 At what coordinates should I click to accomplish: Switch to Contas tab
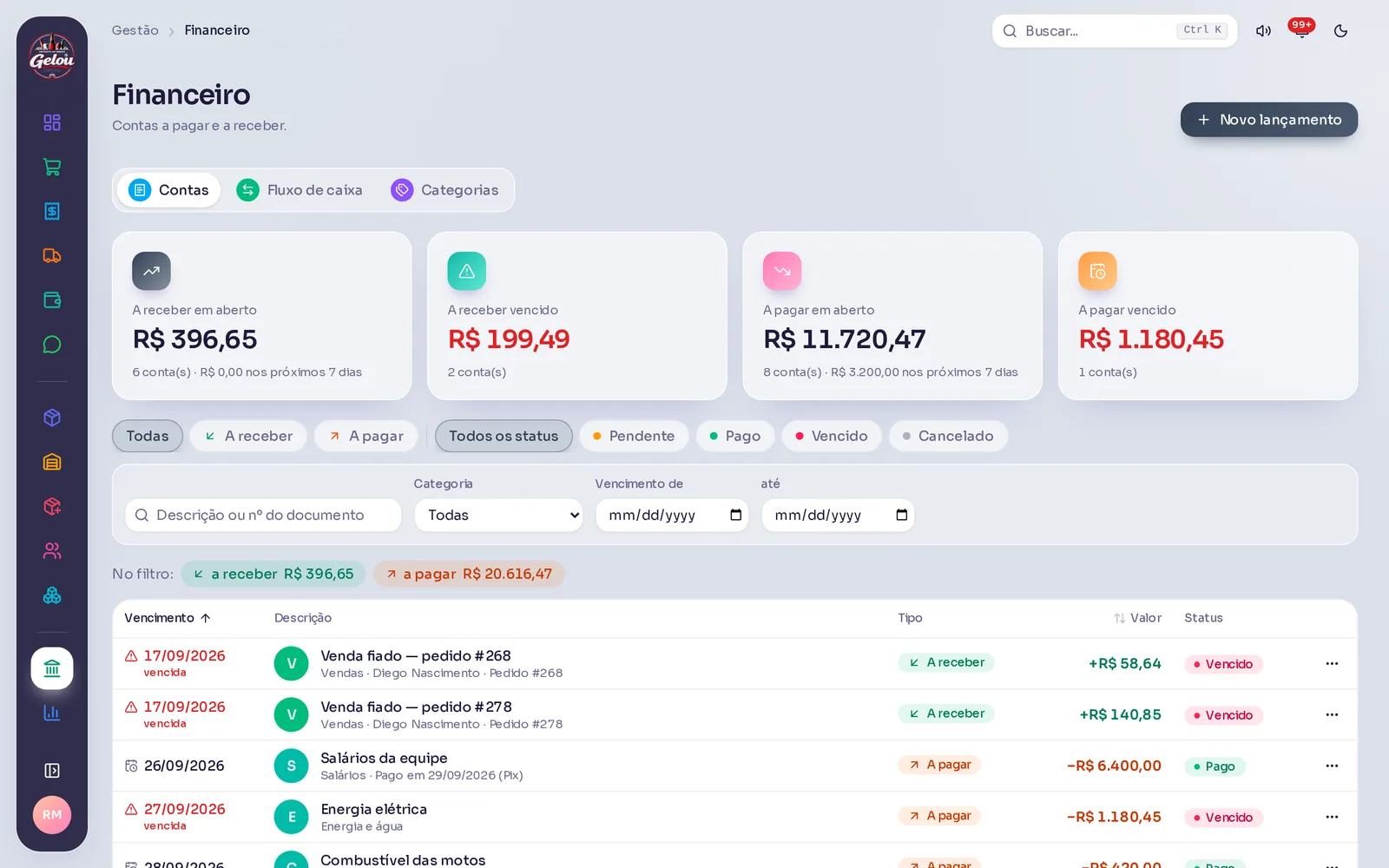(168, 190)
